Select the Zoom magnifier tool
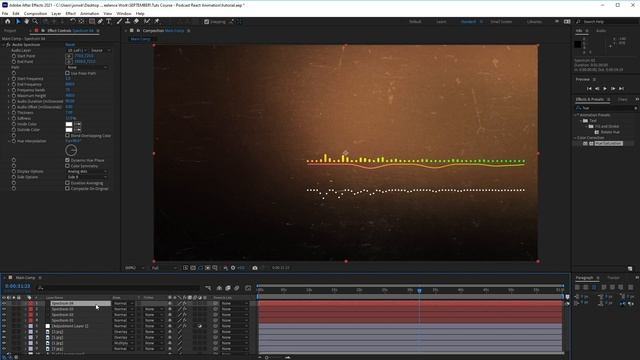This screenshot has width=640, height=360. (35, 21)
